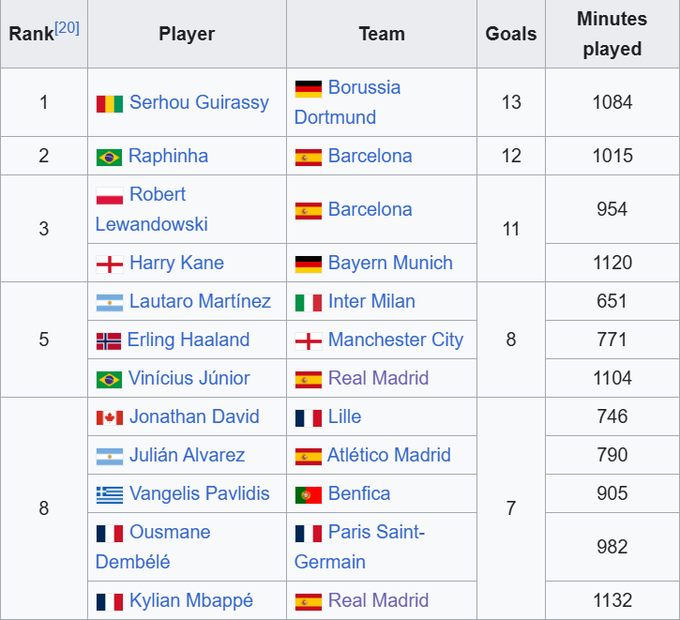Click the Canada flag next to Jonathan David
Screen dimensions: 680x620
109,418
